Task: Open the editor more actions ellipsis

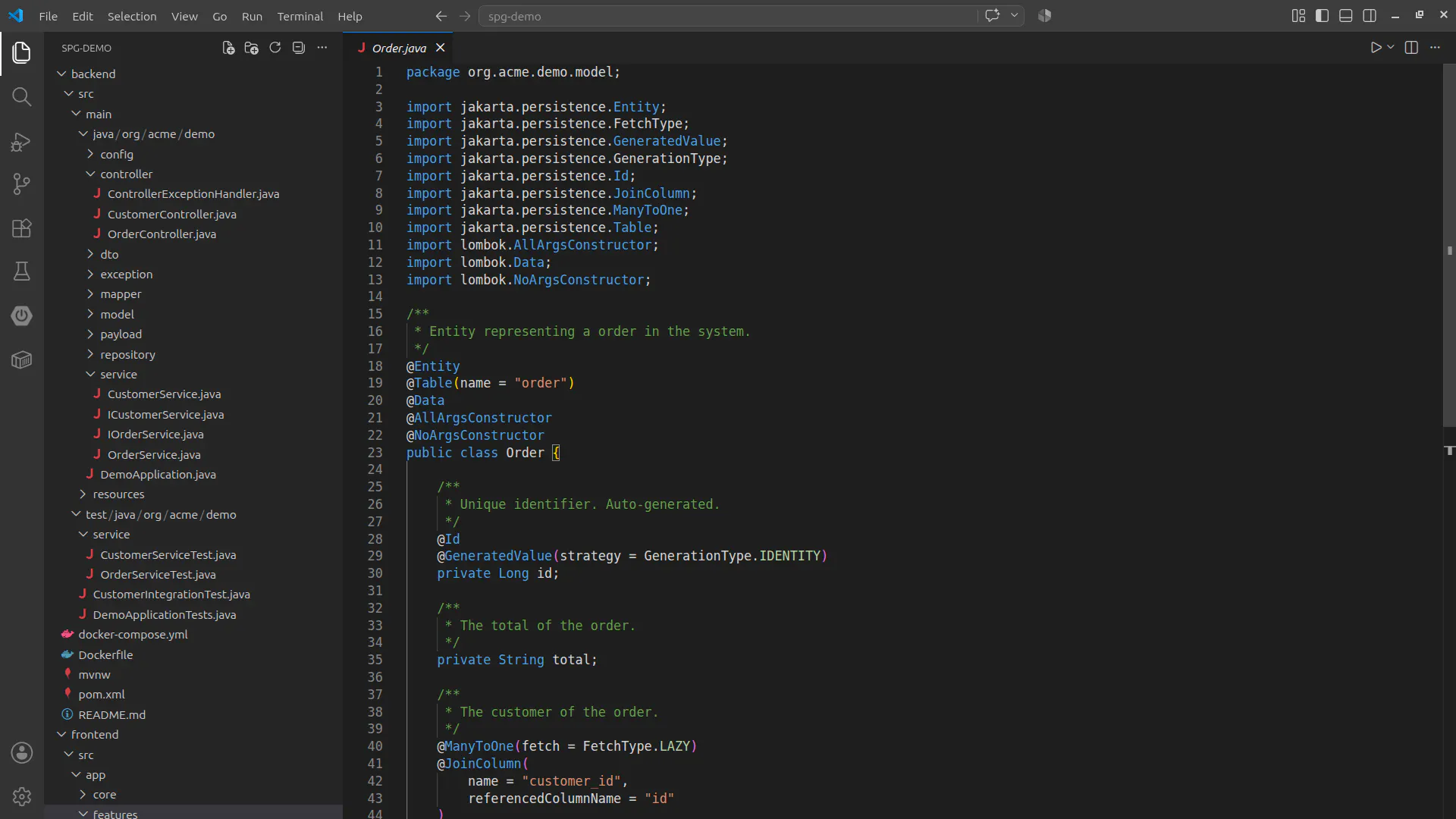Action: point(1435,48)
